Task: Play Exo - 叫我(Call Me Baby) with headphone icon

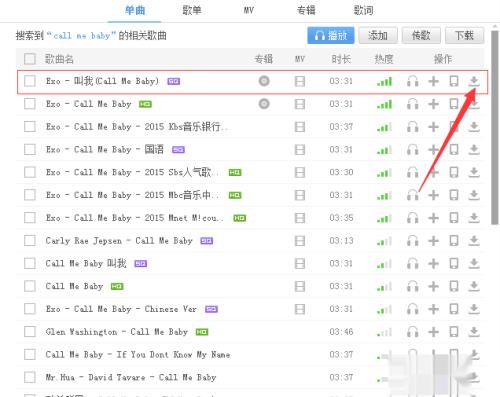Action: click(413, 81)
